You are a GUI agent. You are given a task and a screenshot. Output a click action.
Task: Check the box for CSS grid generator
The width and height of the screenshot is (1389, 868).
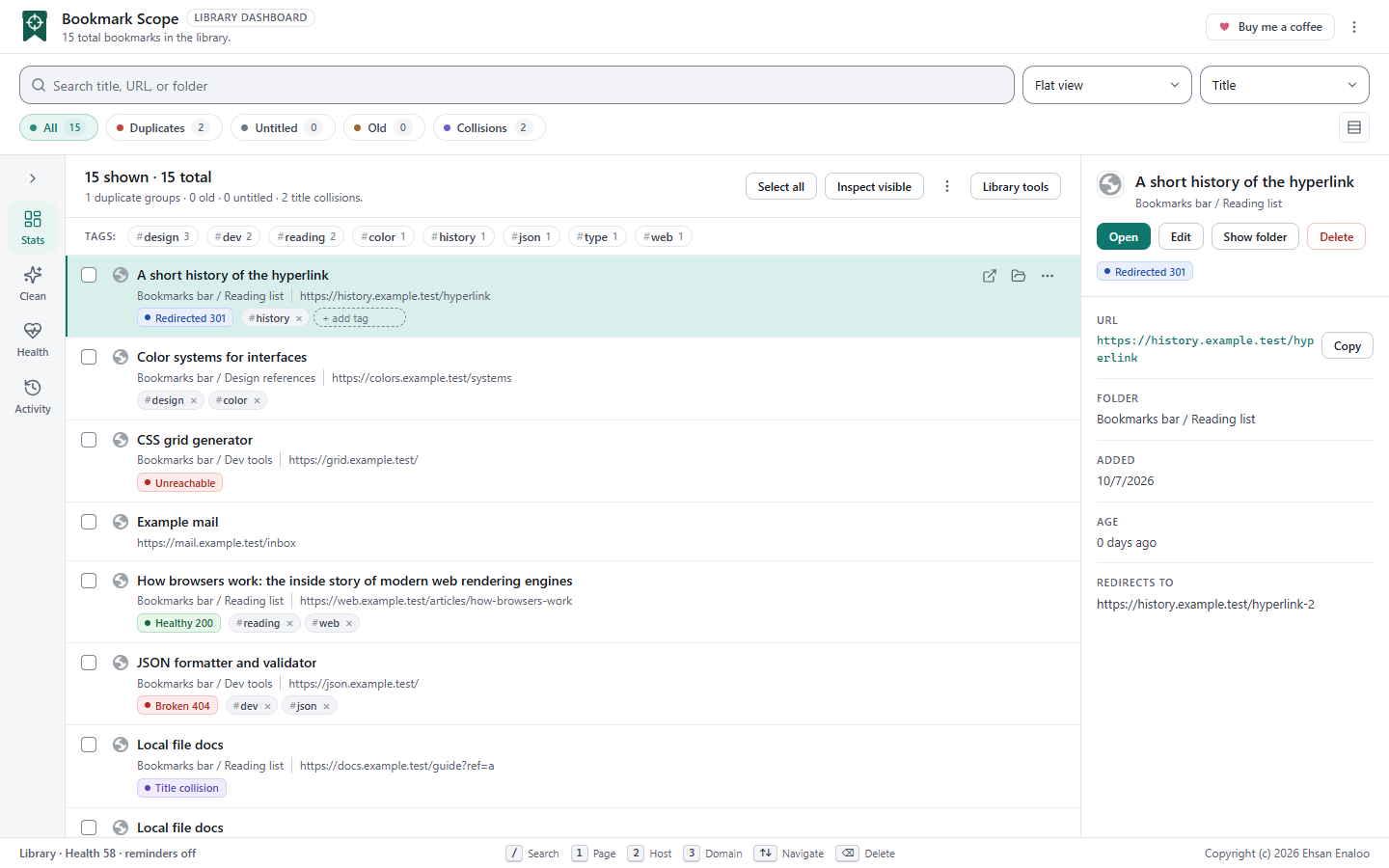point(89,440)
